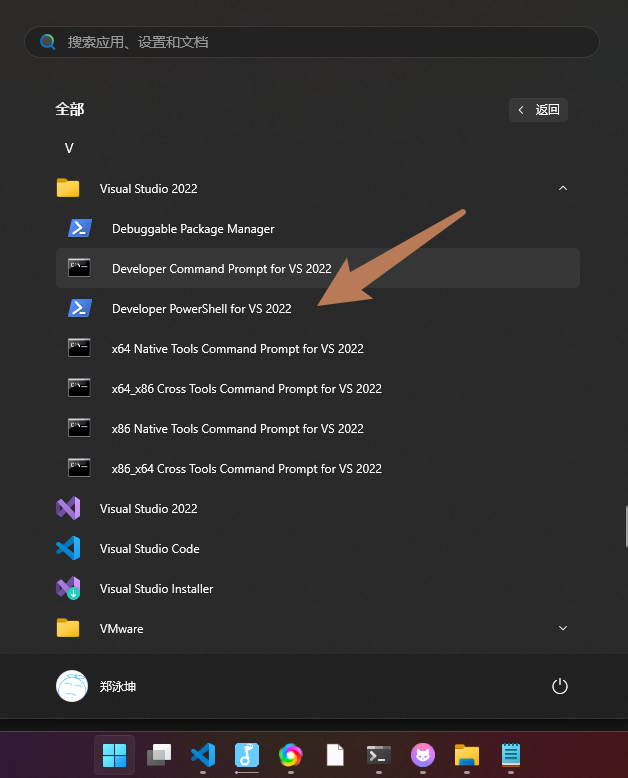Click the purple Visual Studio 2022 app icon

point(68,508)
